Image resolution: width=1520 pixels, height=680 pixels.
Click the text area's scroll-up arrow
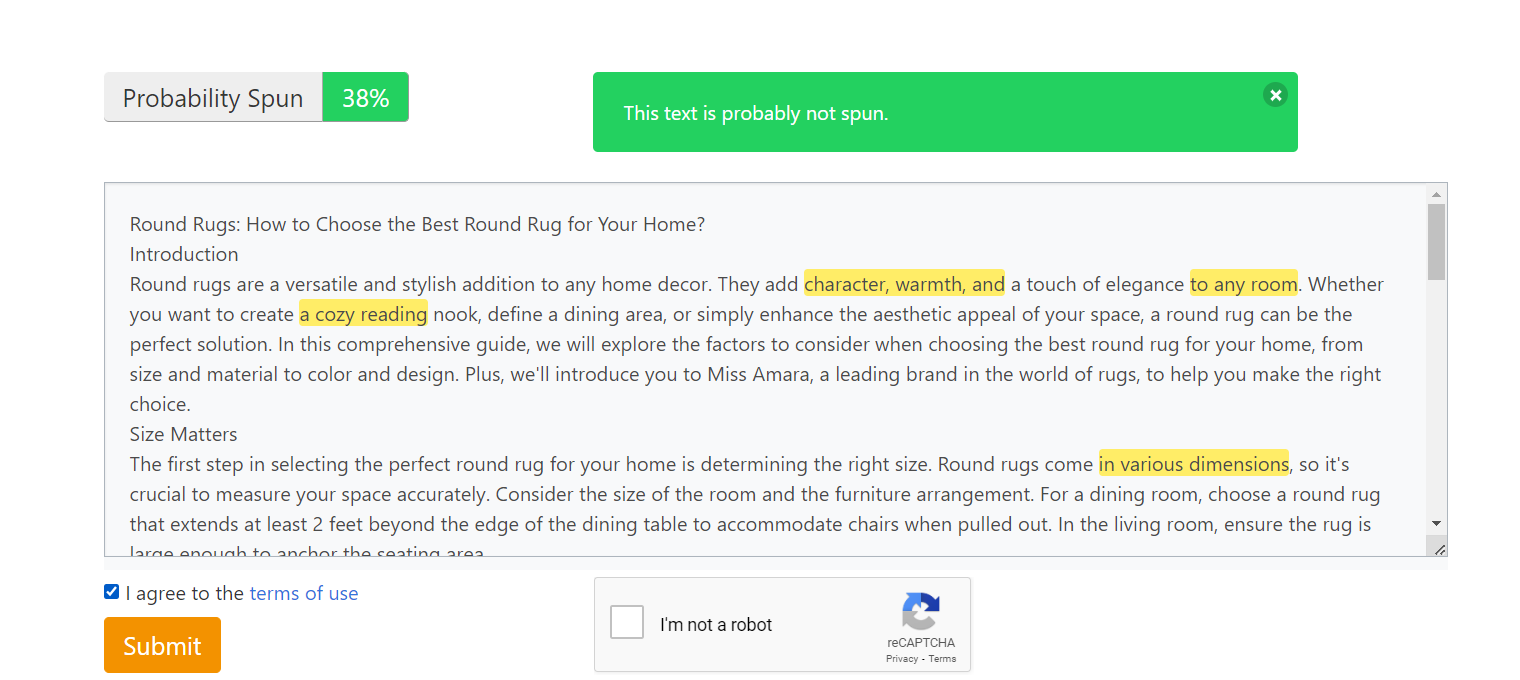(x=1437, y=194)
